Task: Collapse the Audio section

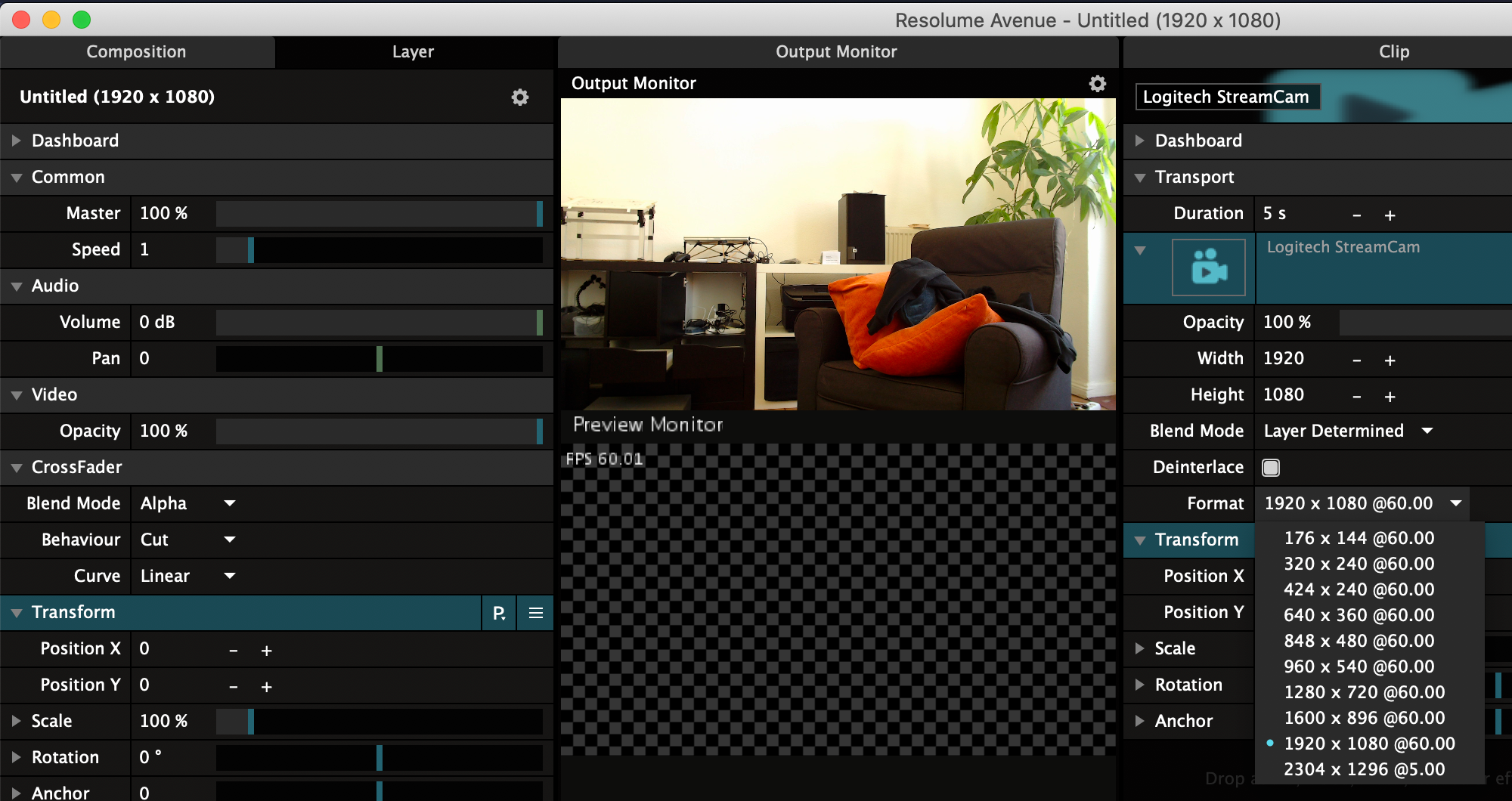Action: click(17, 286)
